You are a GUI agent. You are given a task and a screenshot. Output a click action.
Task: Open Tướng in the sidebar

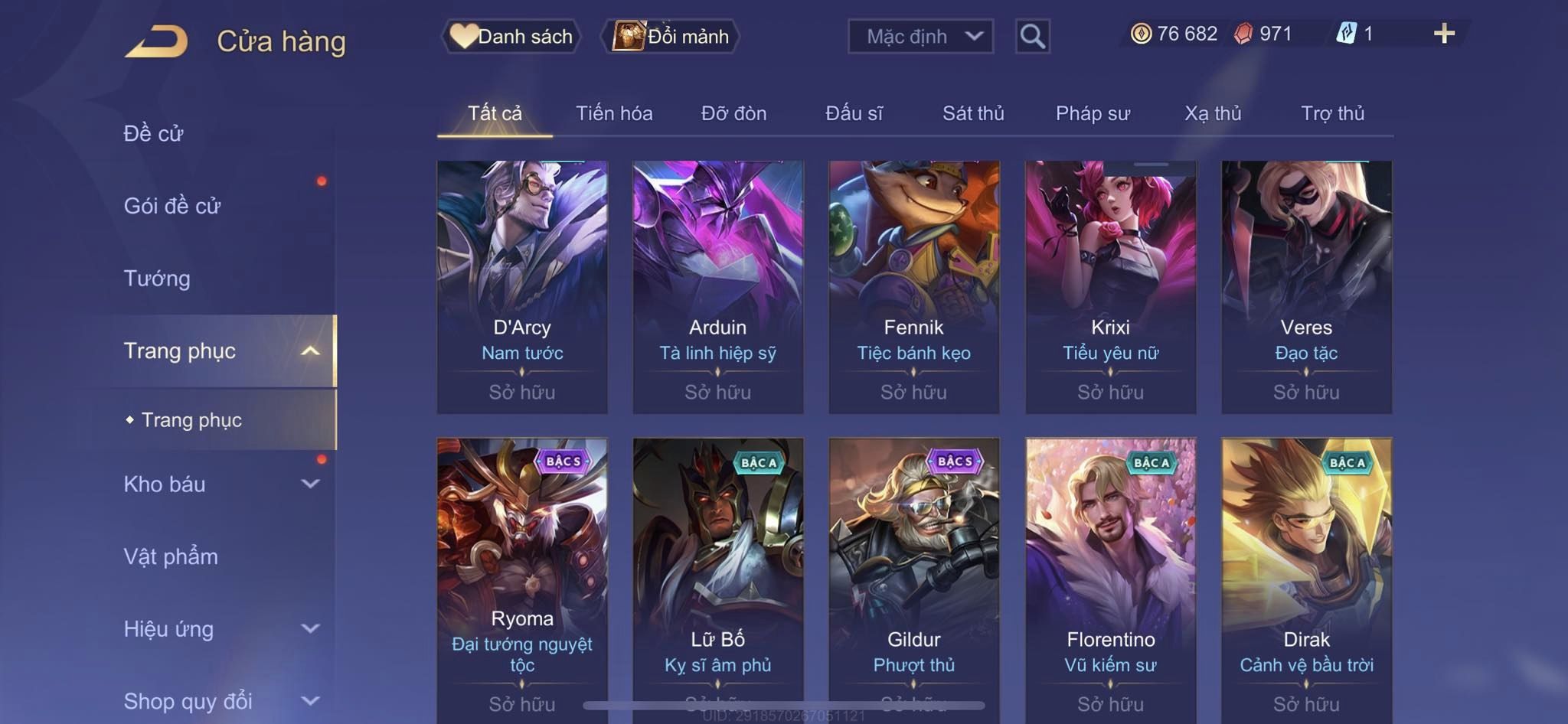click(x=157, y=278)
